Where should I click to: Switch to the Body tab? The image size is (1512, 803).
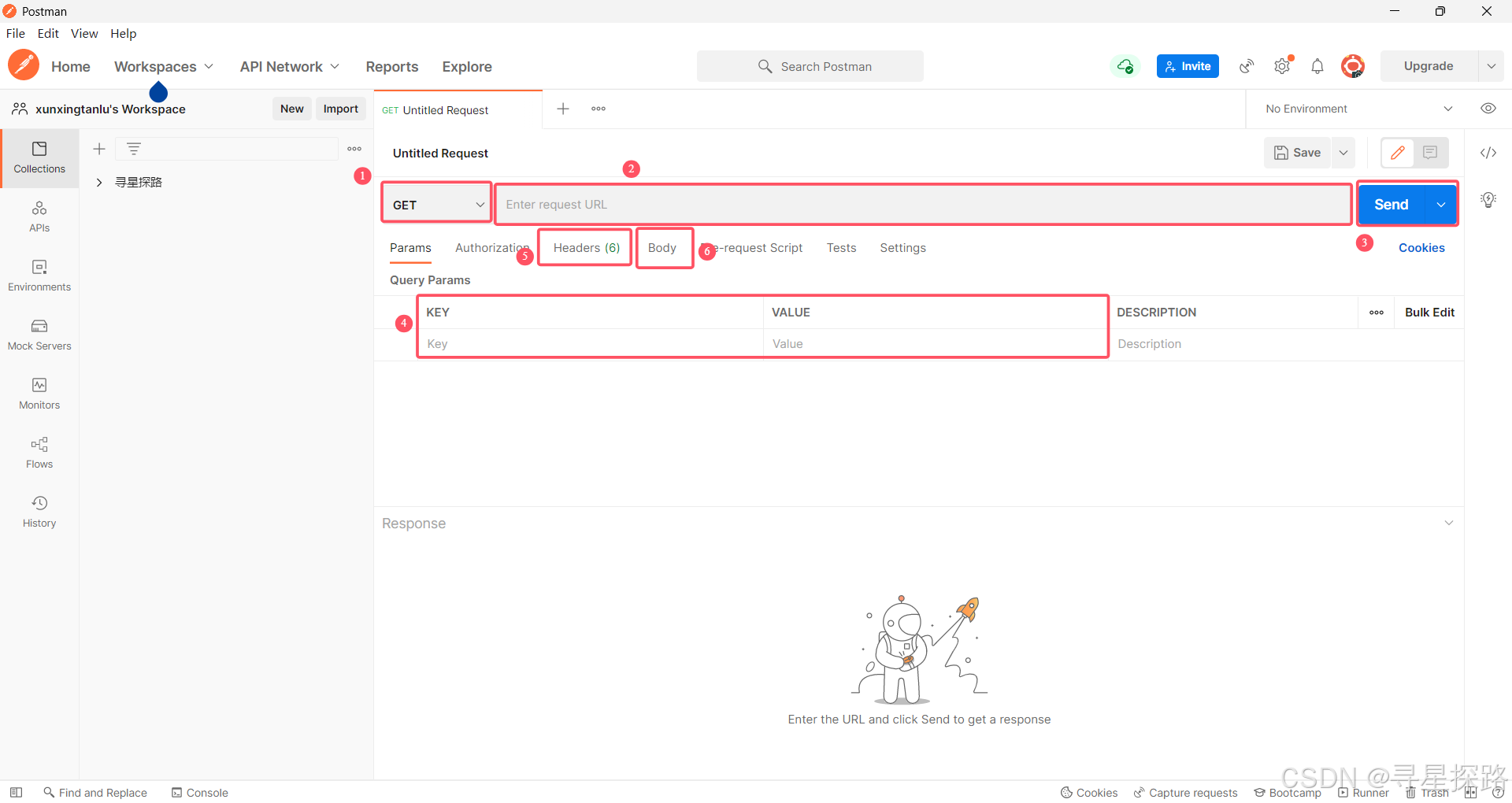(x=662, y=248)
